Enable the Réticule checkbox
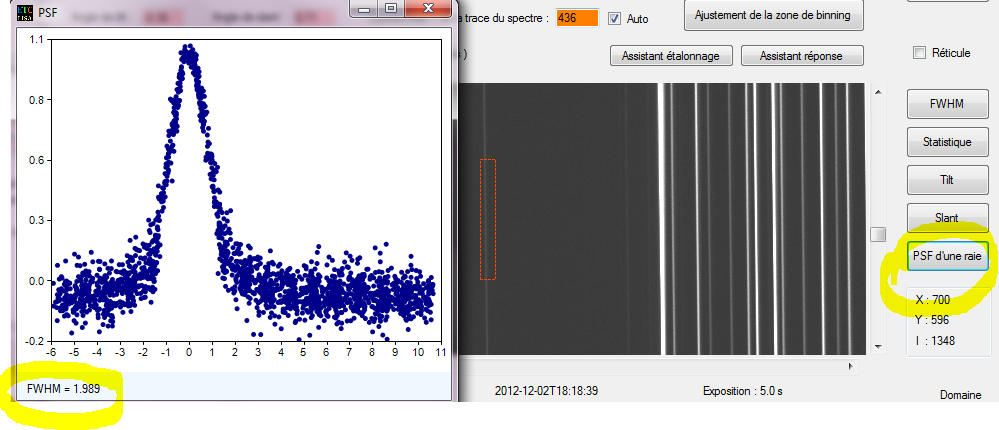The height and width of the screenshot is (430, 999). 919,53
